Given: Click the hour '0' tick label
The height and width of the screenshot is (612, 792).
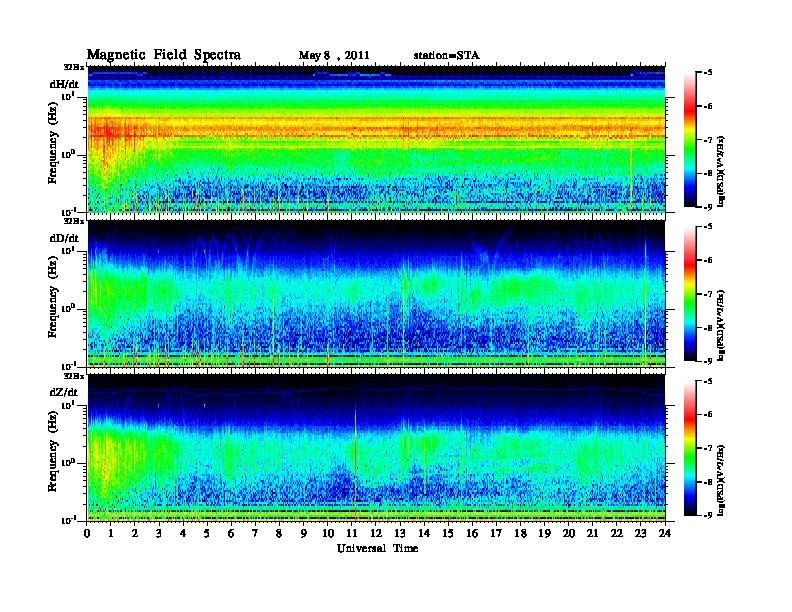Looking at the screenshot, I should 87,534.
